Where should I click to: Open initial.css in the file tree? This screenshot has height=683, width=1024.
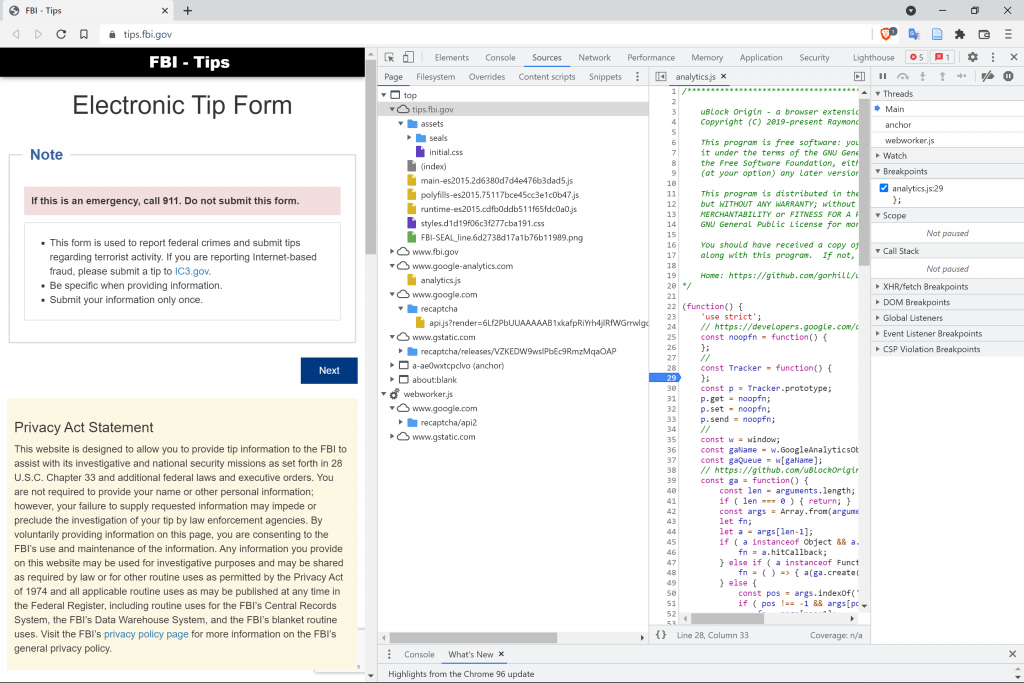[x=446, y=152]
